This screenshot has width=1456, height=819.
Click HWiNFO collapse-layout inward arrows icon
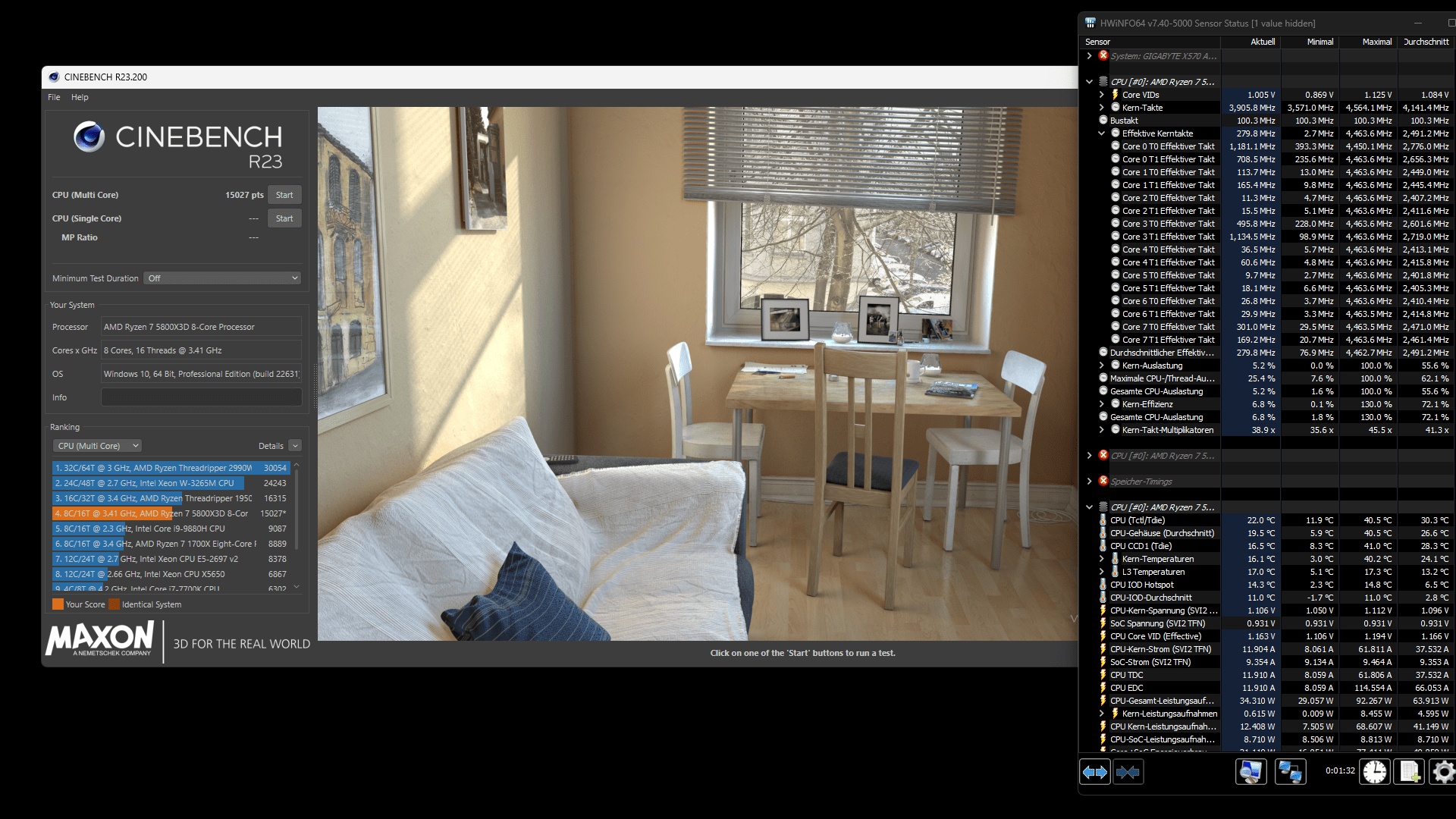coord(1128,772)
